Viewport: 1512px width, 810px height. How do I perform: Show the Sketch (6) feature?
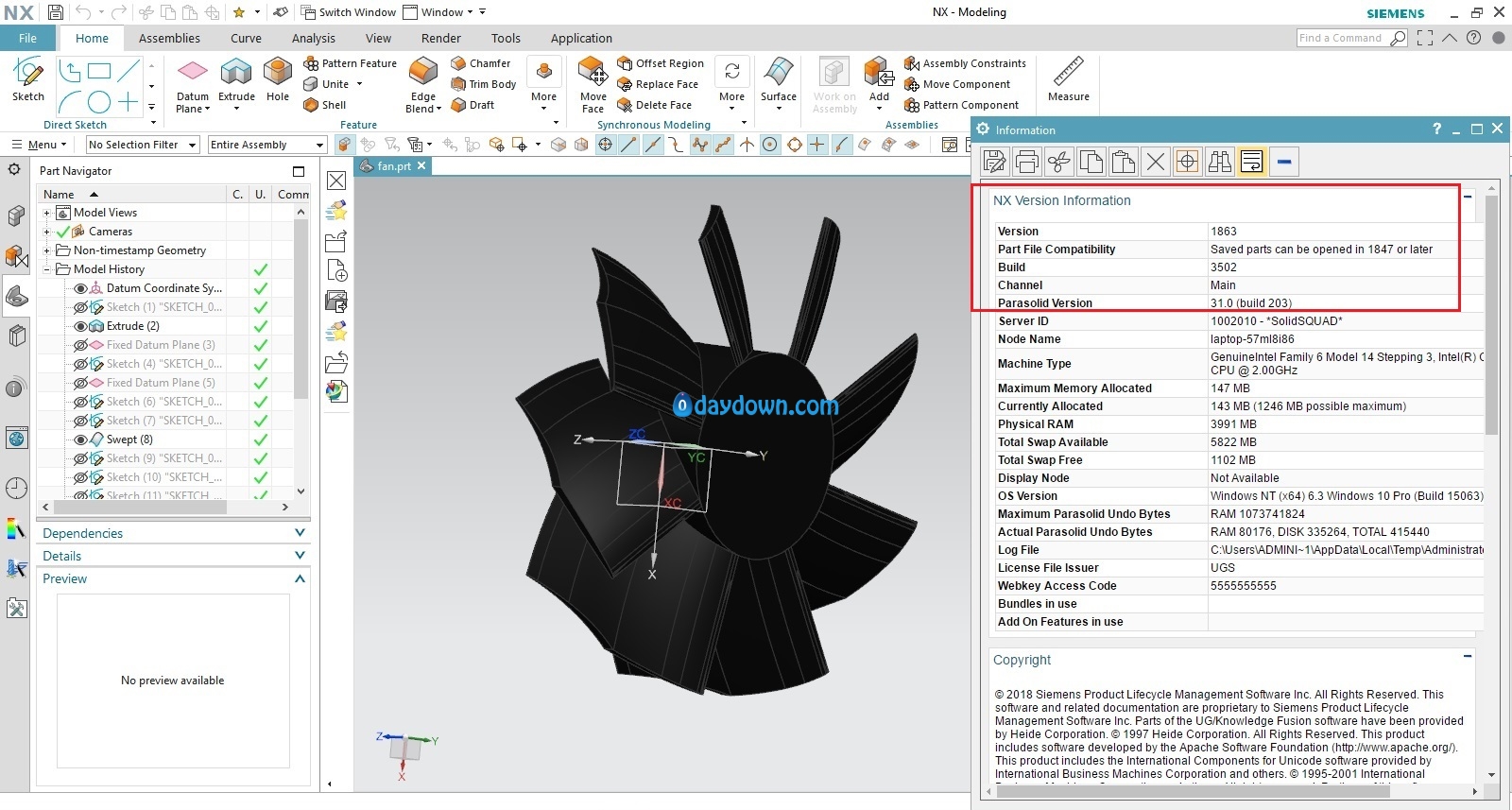point(81,402)
